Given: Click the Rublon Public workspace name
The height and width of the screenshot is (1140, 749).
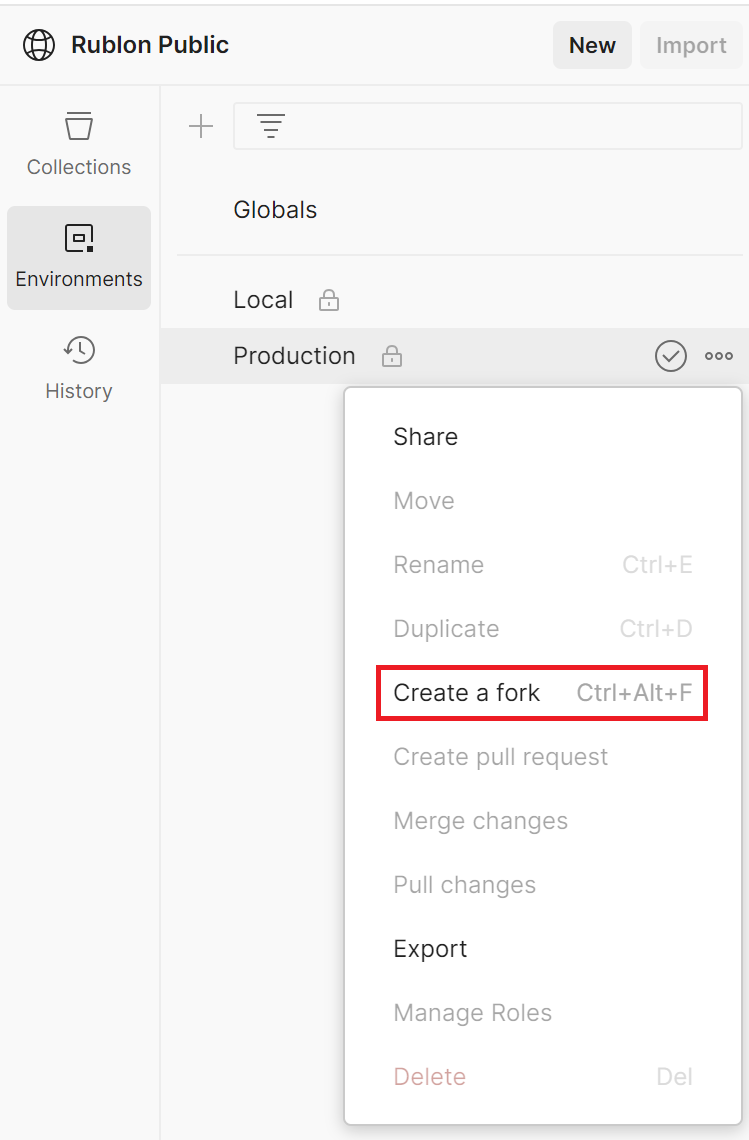Looking at the screenshot, I should pyautogui.click(x=150, y=45).
